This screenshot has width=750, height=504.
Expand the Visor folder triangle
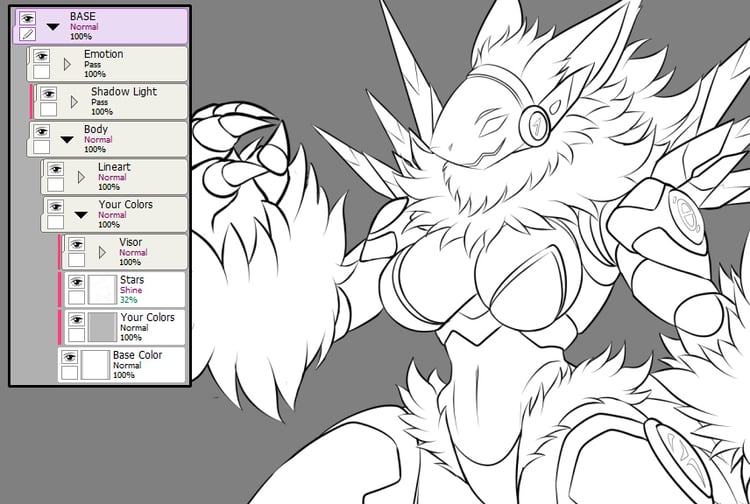click(102, 252)
